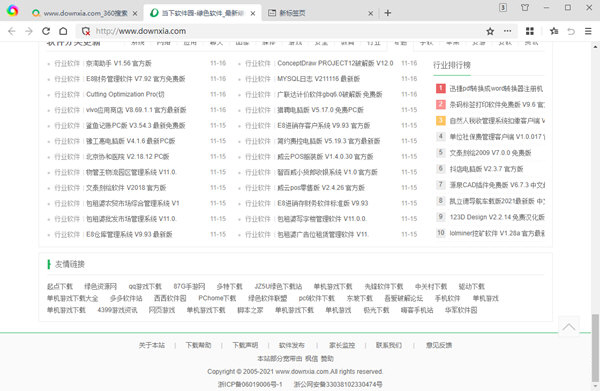Open E8仓库管理系统 V9.93 最新版 link

click(129, 235)
